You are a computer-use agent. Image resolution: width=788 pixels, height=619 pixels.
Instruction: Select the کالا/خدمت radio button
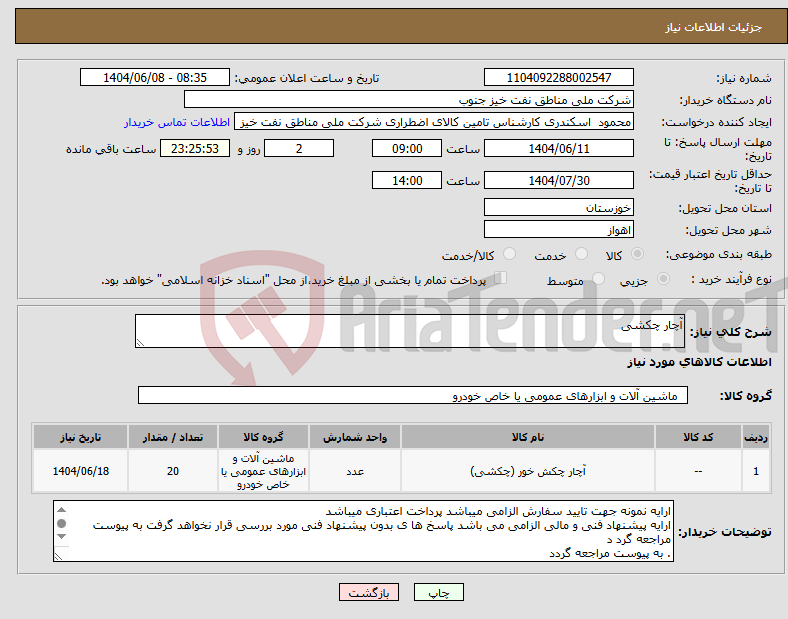(510, 254)
